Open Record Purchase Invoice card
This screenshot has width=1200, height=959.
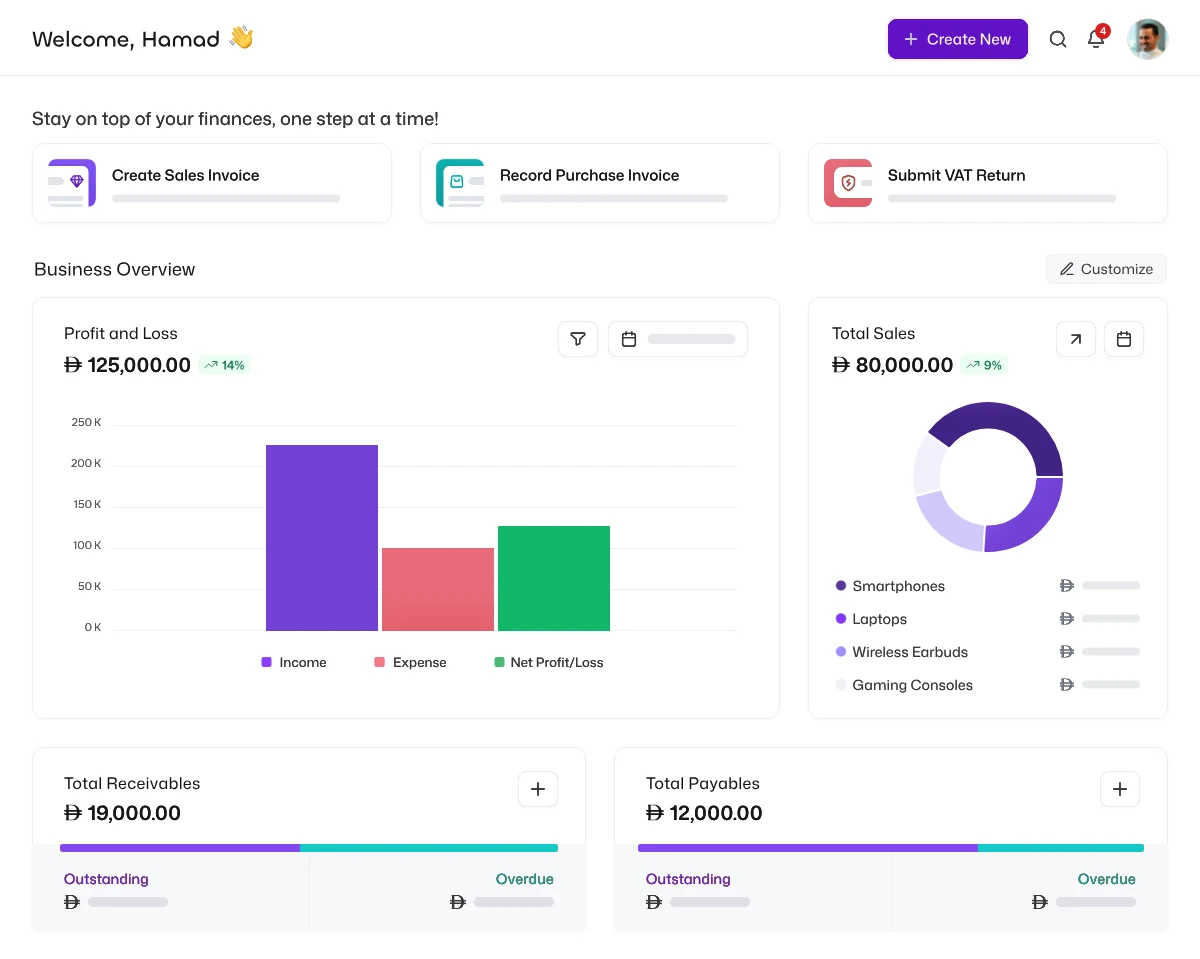pyautogui.click(x=600, y=183)
